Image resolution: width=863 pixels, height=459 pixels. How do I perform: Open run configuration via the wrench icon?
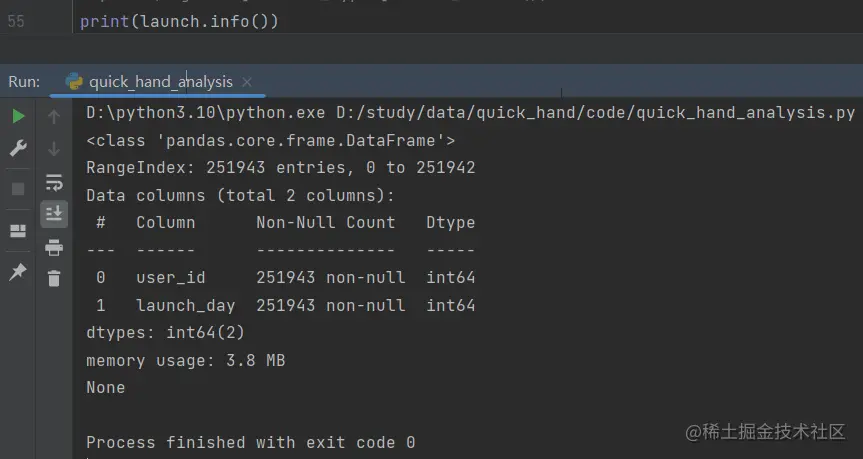click(18, 148)
